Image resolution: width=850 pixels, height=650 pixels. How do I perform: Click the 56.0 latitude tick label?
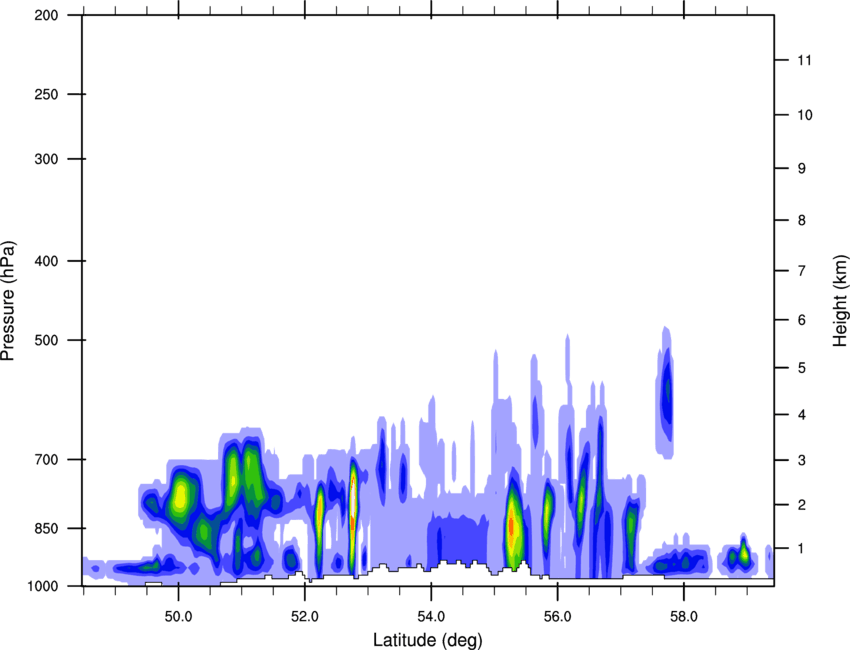click(557, 617)
